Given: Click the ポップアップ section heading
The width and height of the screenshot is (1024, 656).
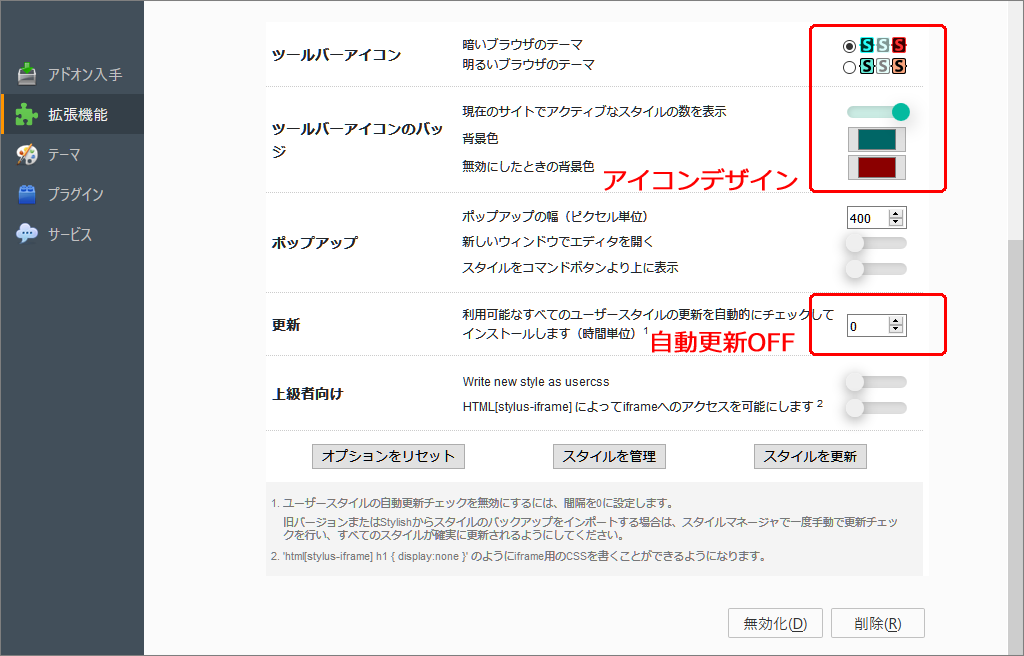Looking at the screenshot, I should (315, 242).
